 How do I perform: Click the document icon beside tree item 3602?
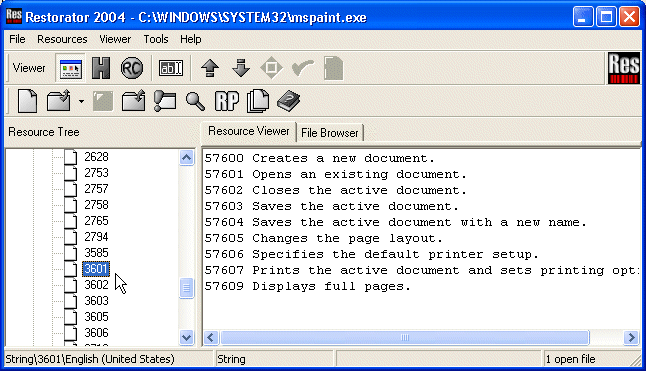[x=71, y=285]
